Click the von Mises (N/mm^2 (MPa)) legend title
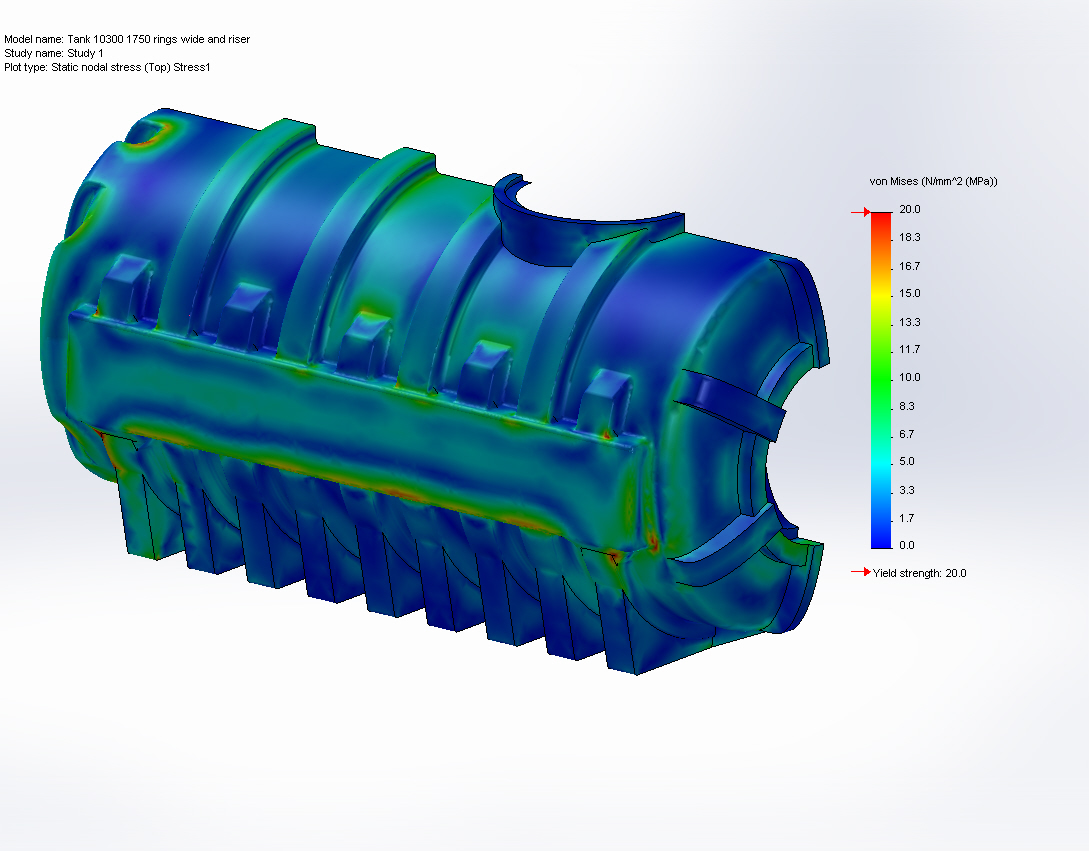 click(932, 181)
